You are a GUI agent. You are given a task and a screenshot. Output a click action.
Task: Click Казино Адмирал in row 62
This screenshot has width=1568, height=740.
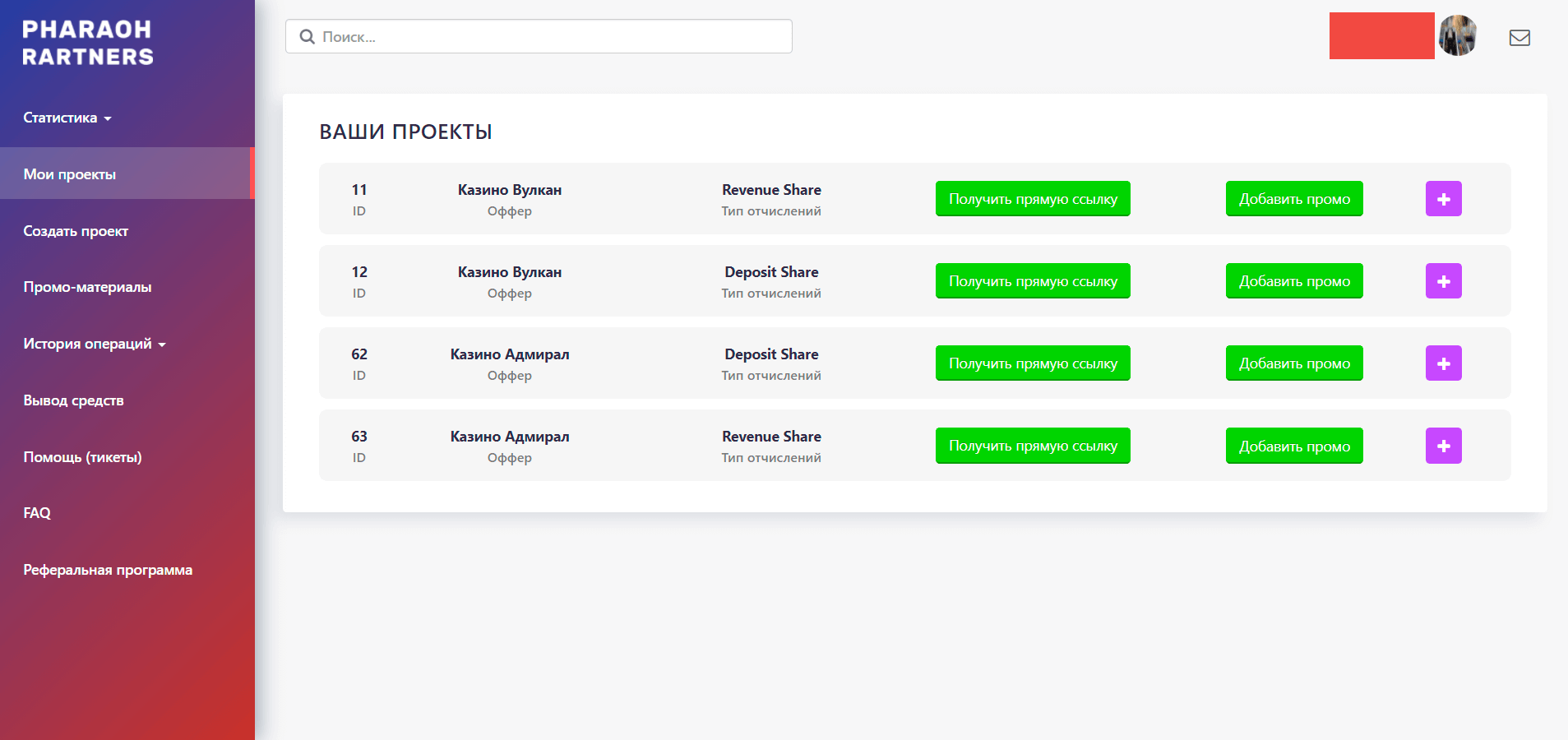(x=510, y=354)
